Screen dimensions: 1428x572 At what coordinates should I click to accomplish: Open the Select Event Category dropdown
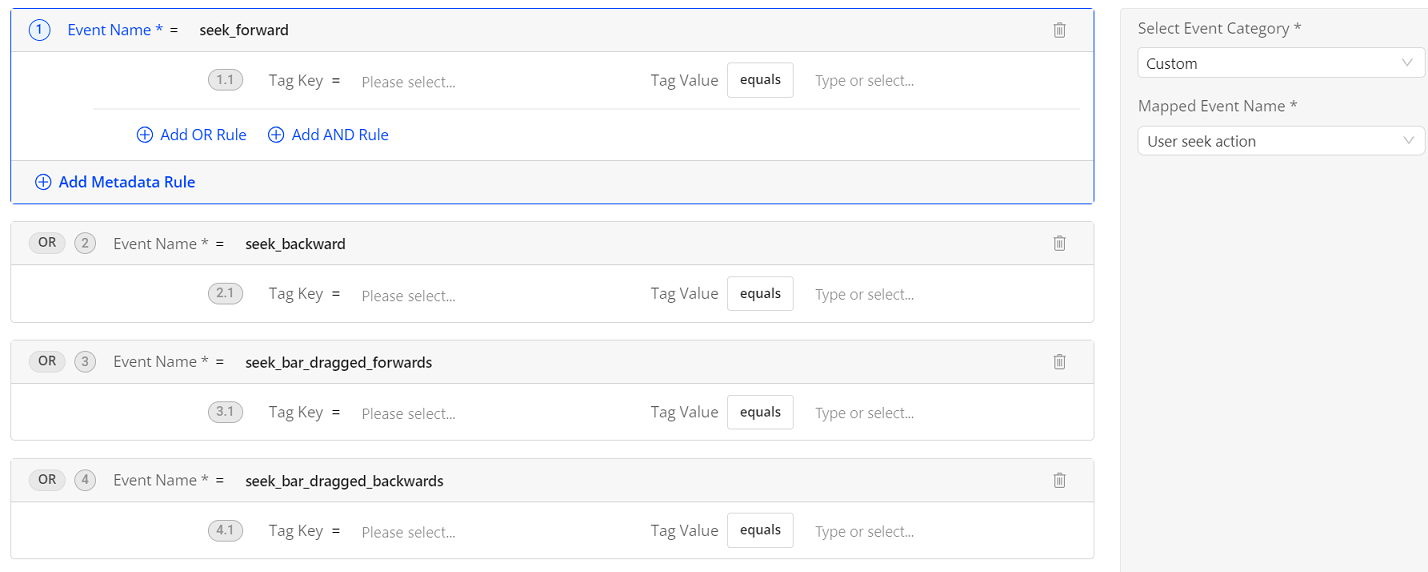[1280, 63]
